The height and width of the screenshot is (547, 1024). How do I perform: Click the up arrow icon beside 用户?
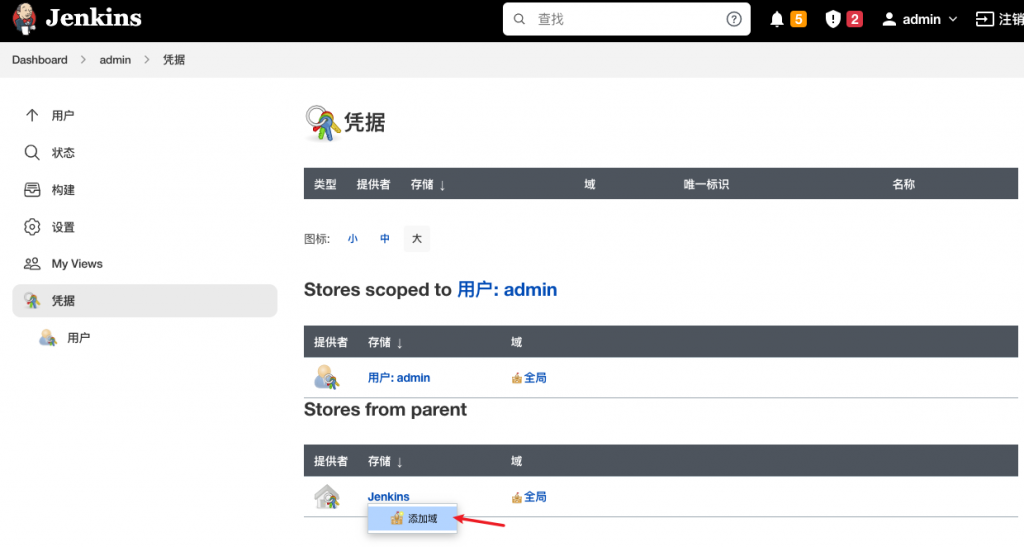(x=32, y=116)
